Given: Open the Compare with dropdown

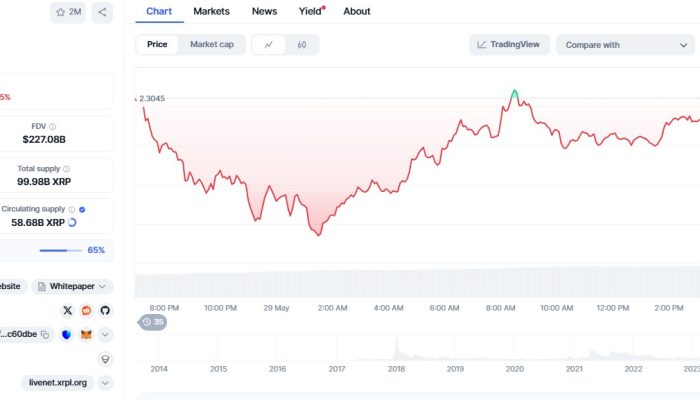Looking at the screenshot, I should 622,44.
